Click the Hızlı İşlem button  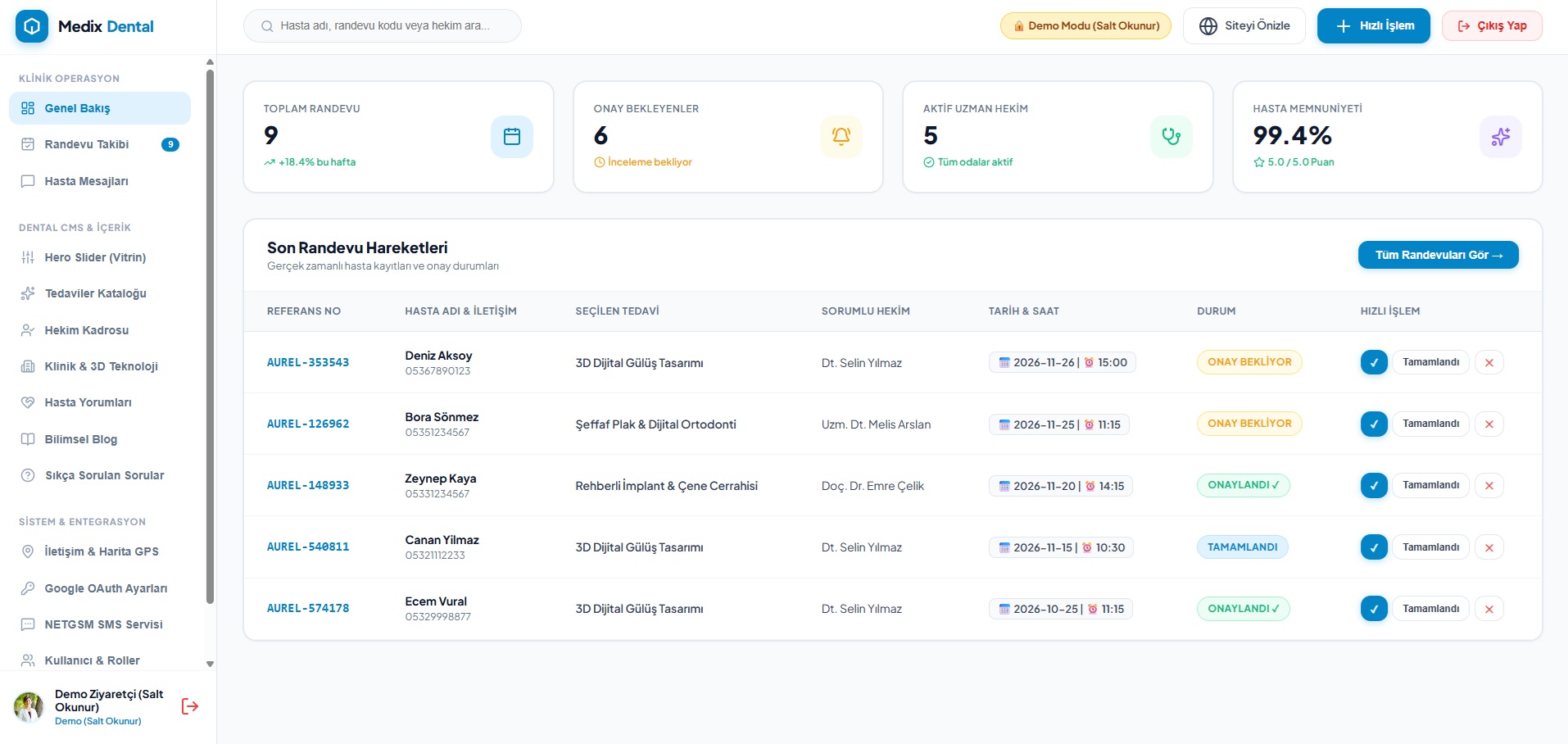1374,25
